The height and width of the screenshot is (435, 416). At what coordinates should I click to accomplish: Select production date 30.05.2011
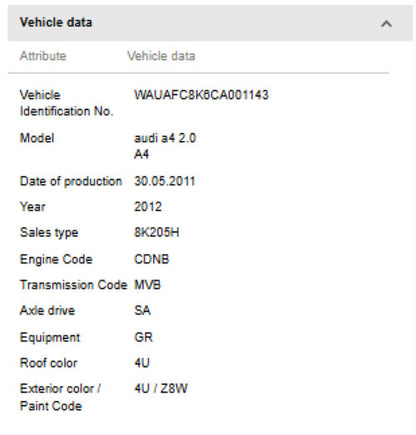click(164, 181)
